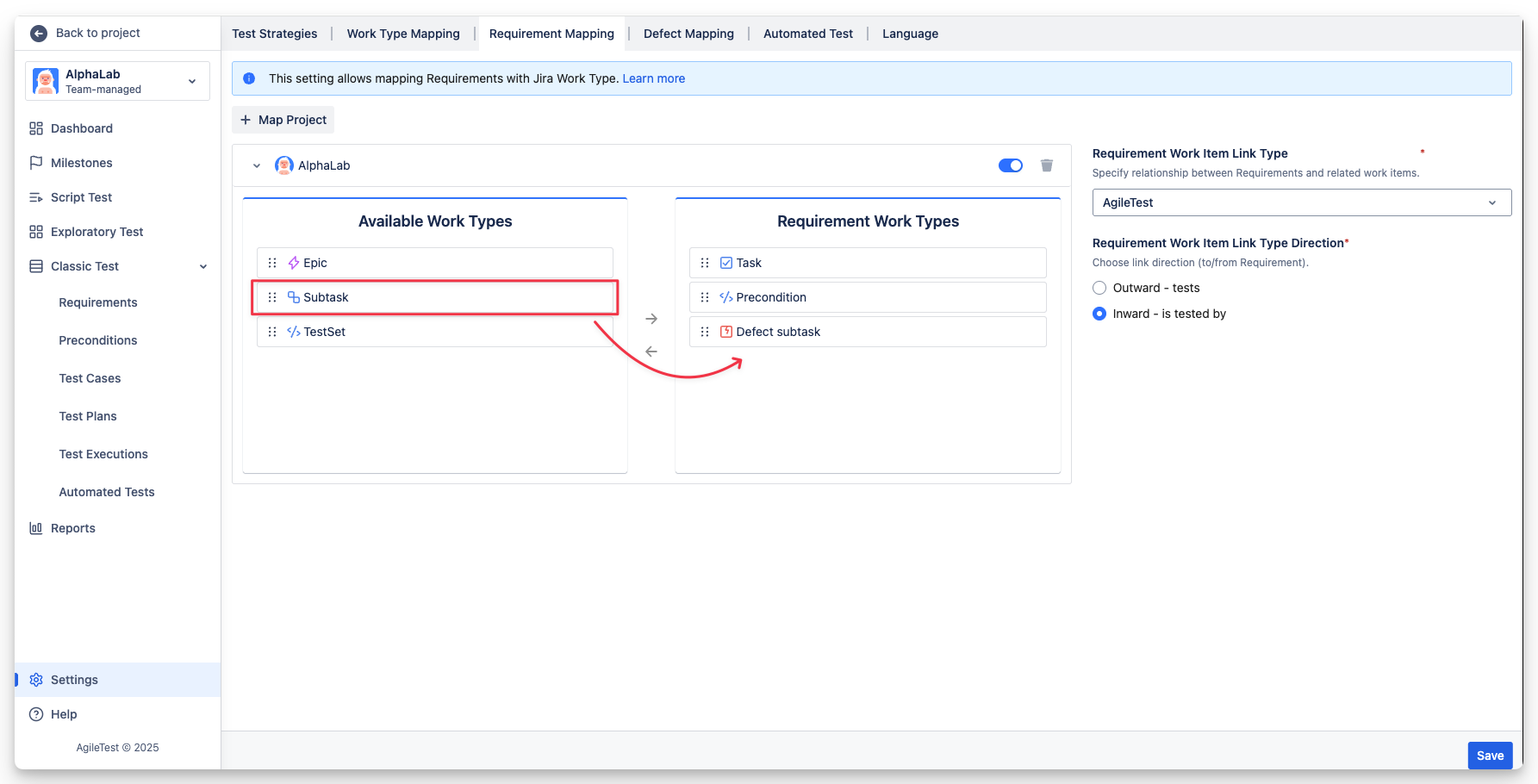
Task: Click the Save button
Action: [1490, 756]
